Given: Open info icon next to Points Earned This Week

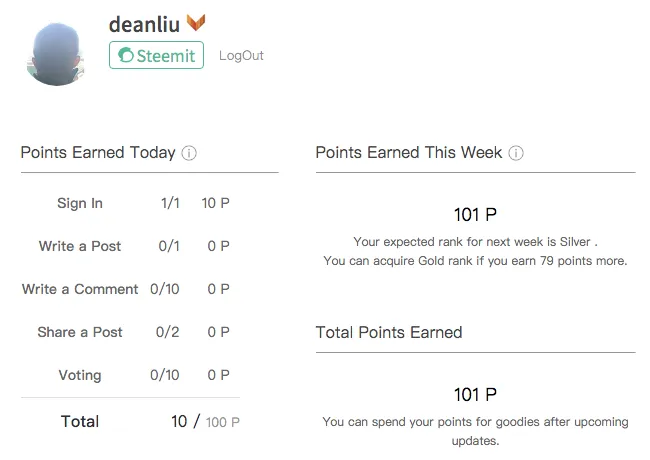Looking at the screenshot, I should coord(516,153).
